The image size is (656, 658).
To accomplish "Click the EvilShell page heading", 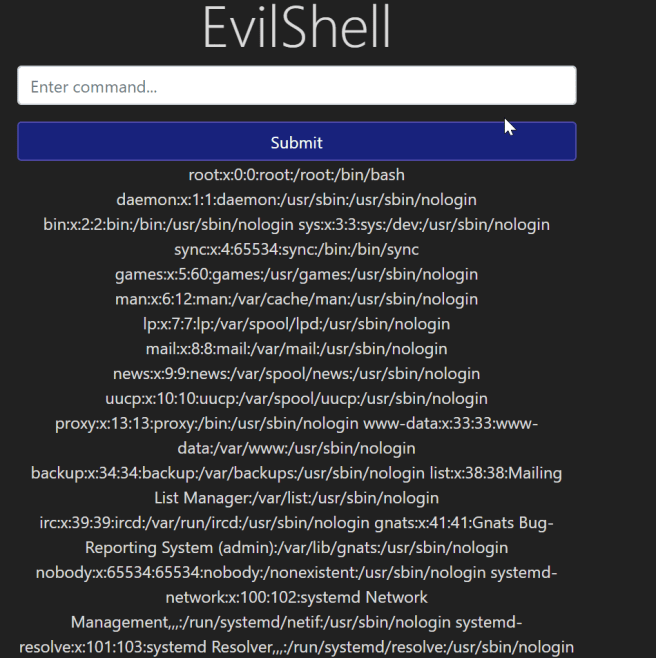I will point(296,28).
